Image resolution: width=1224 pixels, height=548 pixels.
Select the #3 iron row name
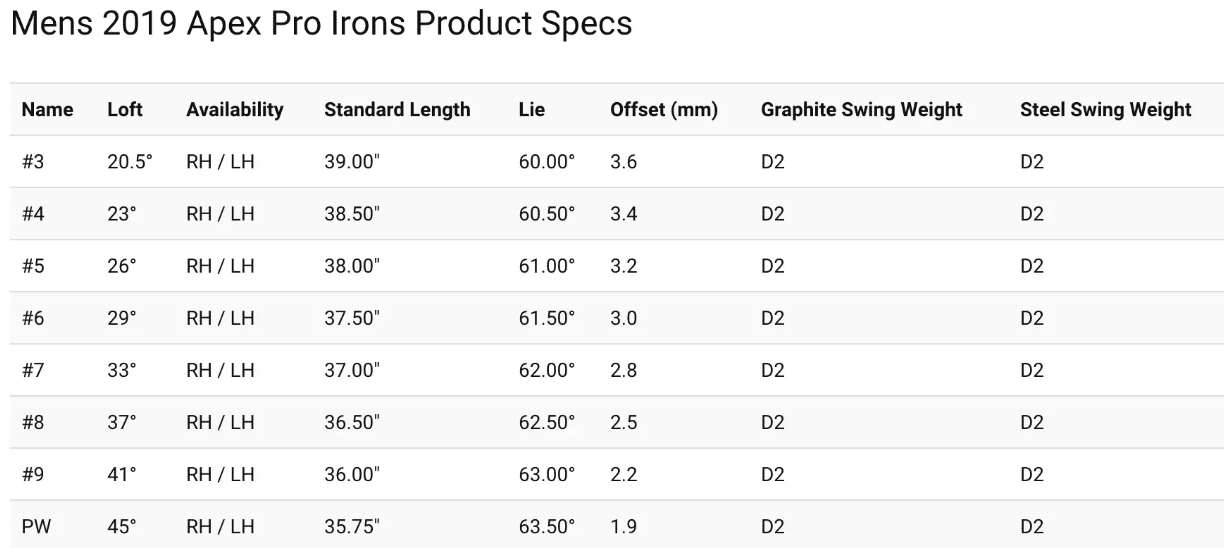click(33, 162)
